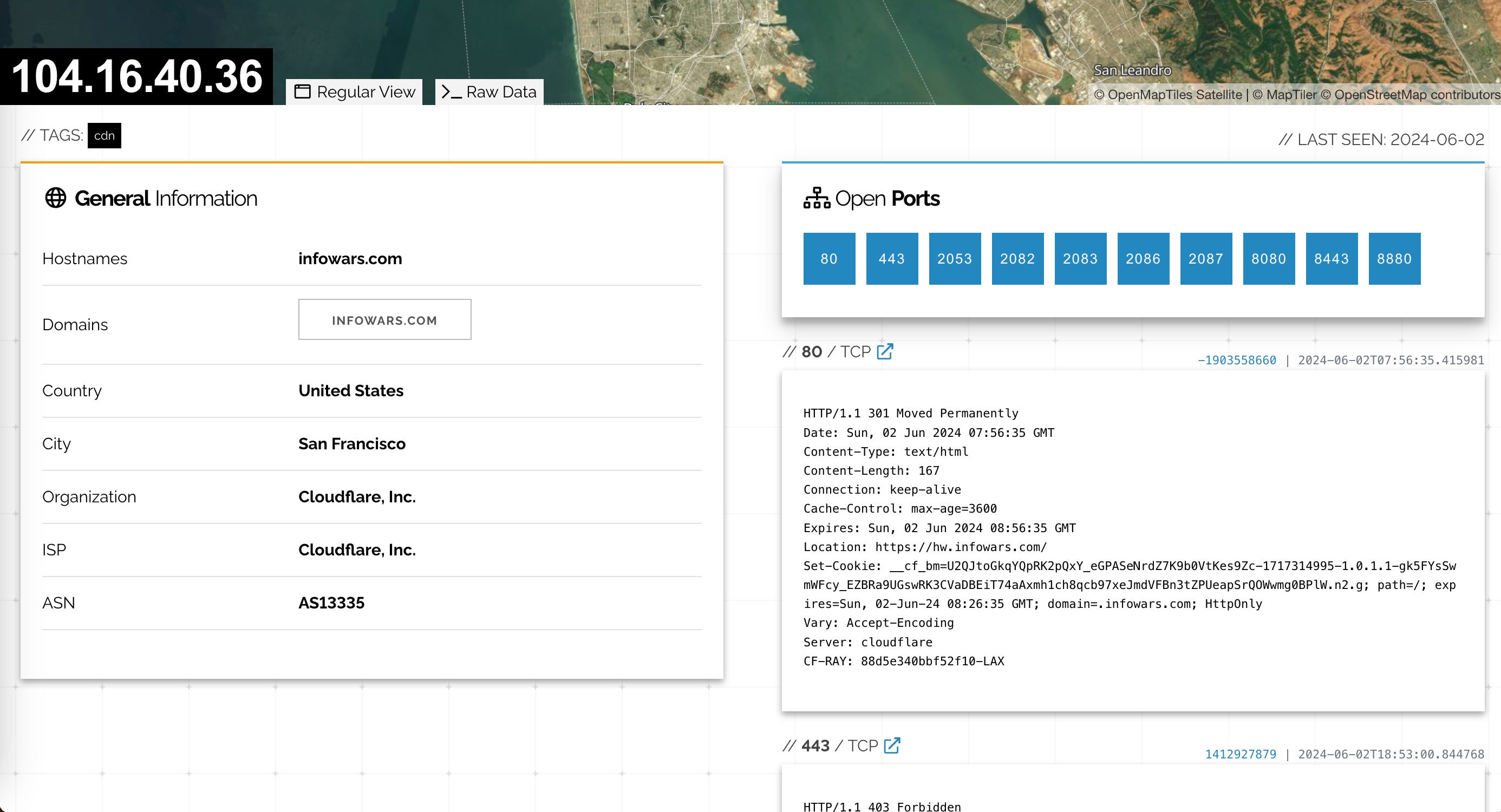Image resolution: width=1501 pixels, height=812 pixels.
Task: Click the globe icon beside General Information
Action: pos(55,198)
